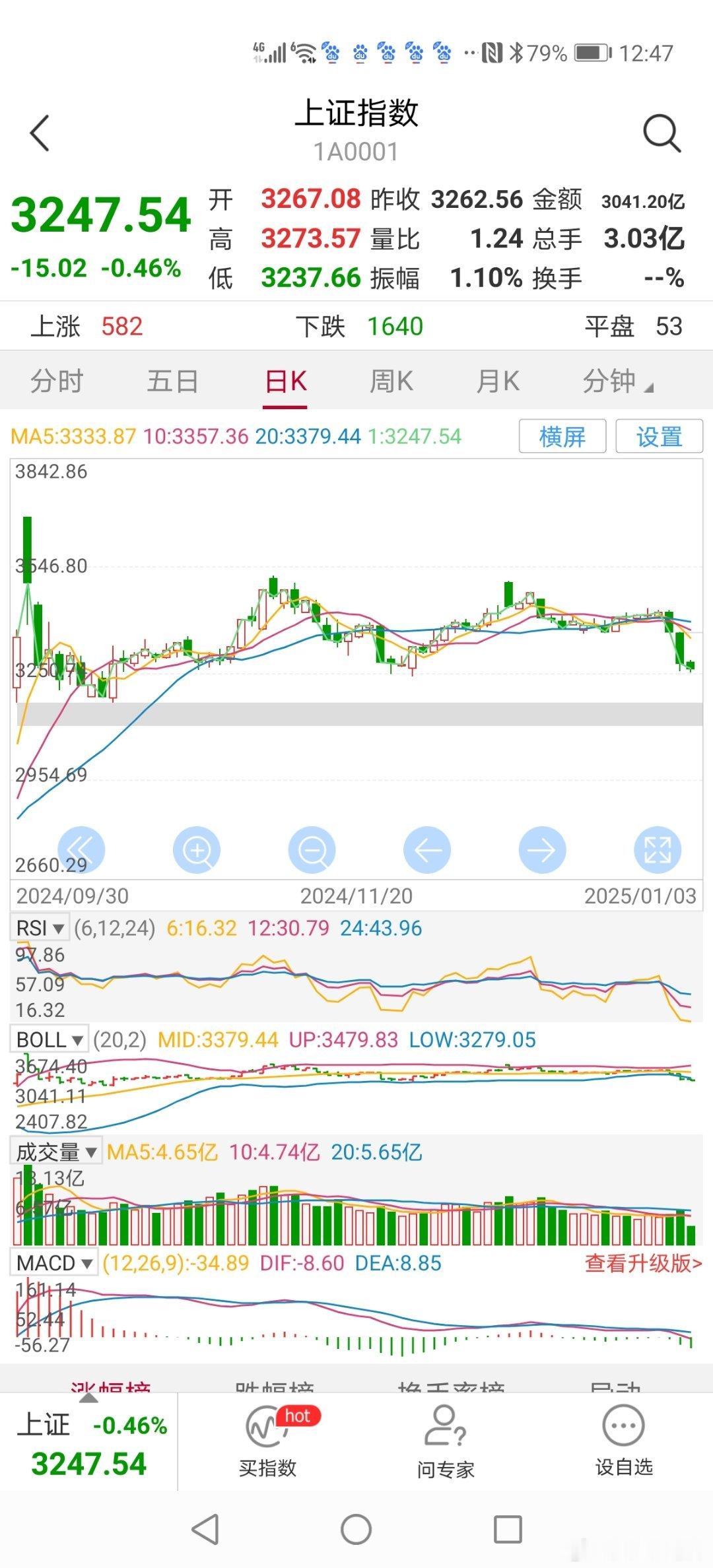Tap the battery icon in status bar
Image resolution: width=713 pixels, height=1568 pixels.
(x=594, y=53)
